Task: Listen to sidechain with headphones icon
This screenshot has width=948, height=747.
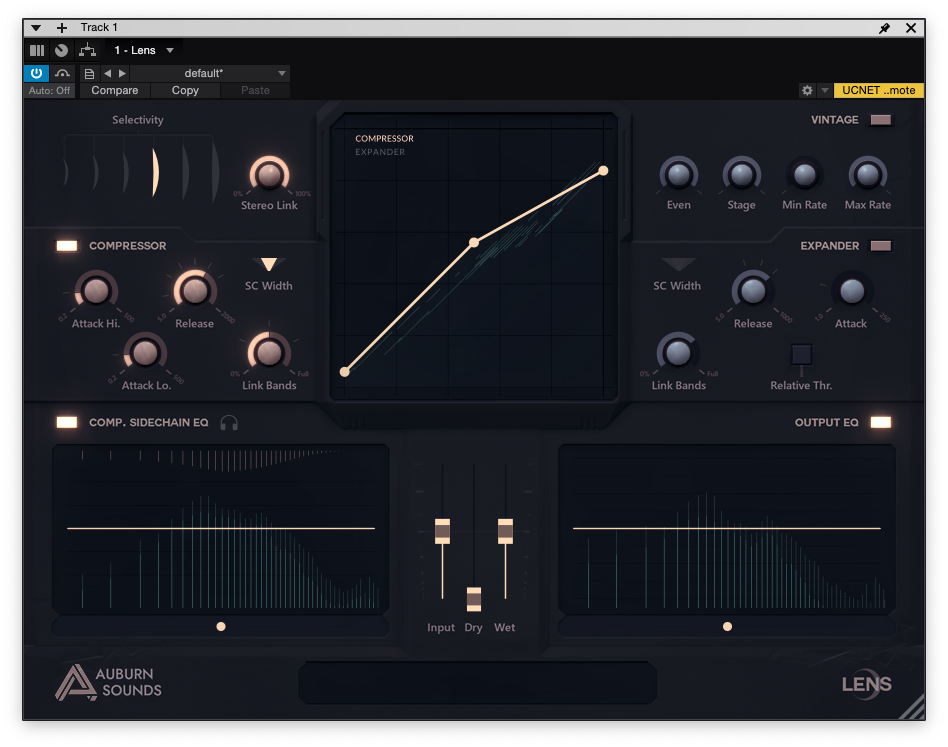Action: click(229, 422)
